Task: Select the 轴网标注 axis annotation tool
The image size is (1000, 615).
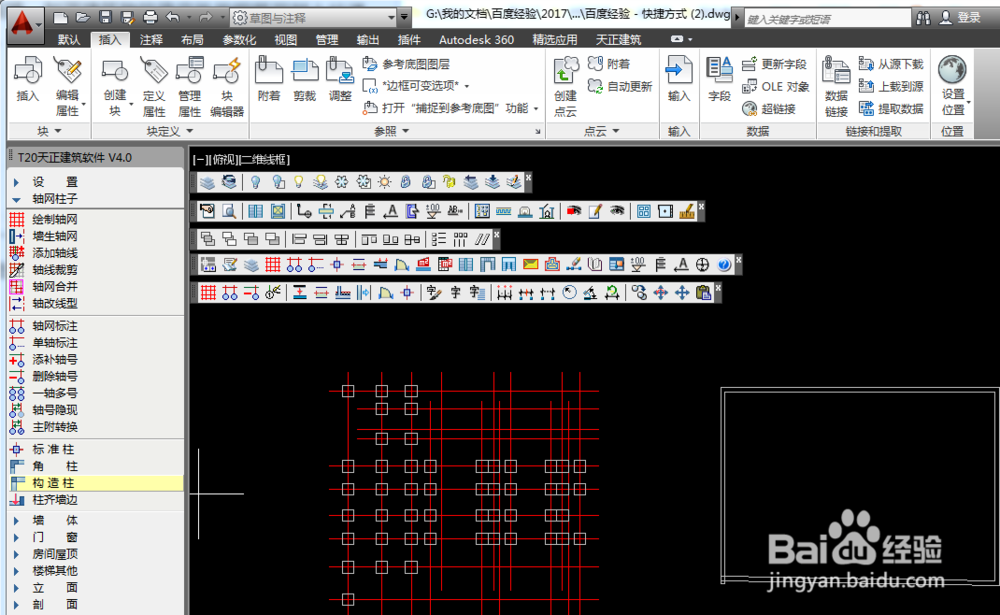Action: (x=54, y=325)
